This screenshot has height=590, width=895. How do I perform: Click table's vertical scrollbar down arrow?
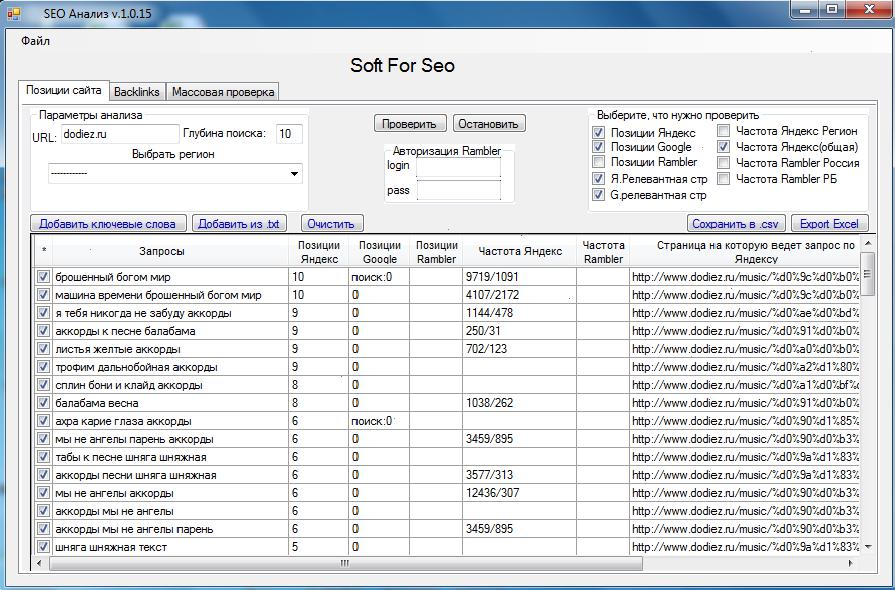click(868, 547)
